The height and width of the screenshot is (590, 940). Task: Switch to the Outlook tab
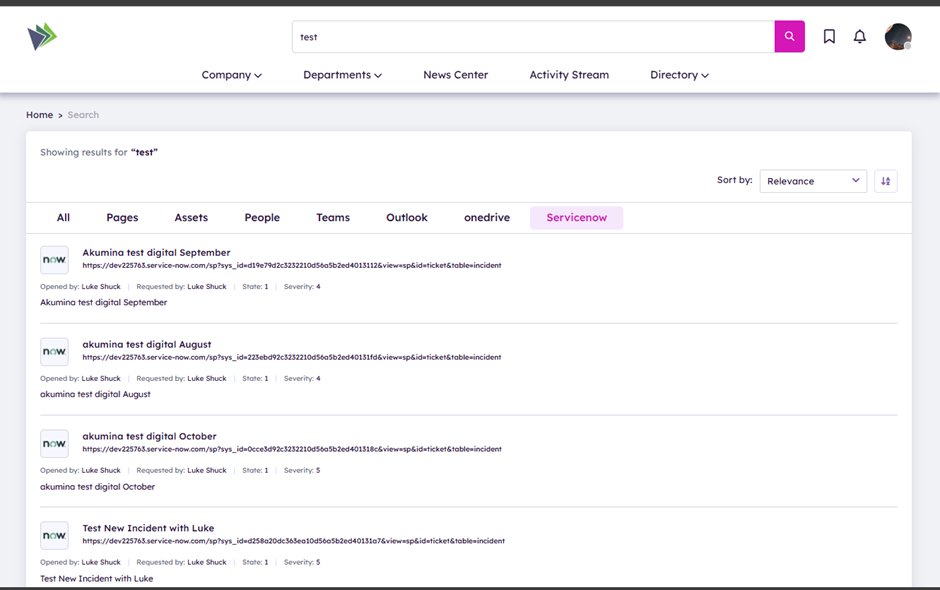click(406, 218)
